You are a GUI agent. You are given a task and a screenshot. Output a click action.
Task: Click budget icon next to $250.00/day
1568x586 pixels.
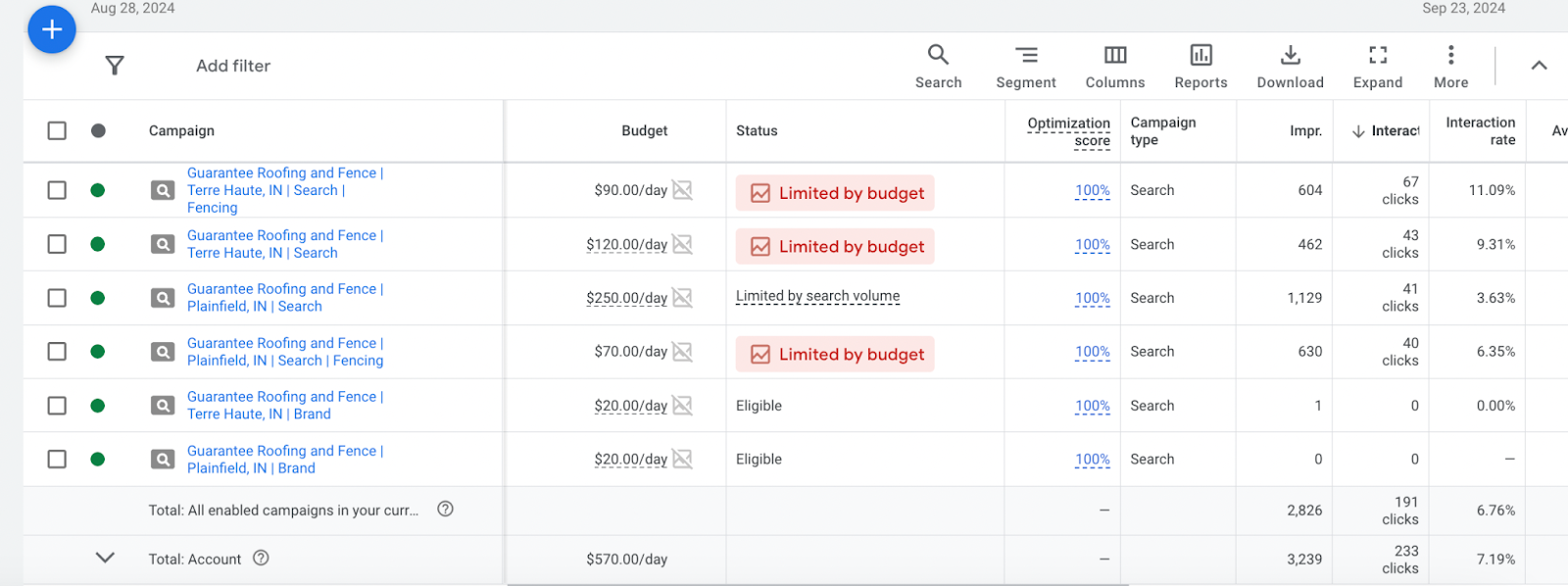coord(682,298)
